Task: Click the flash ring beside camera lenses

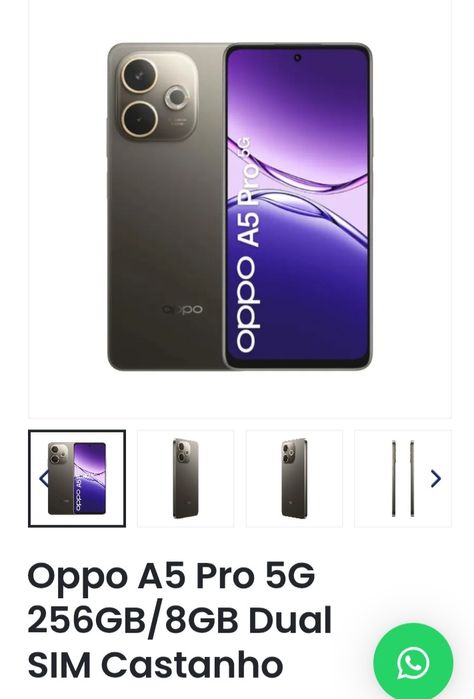Action: coord(177,98)
